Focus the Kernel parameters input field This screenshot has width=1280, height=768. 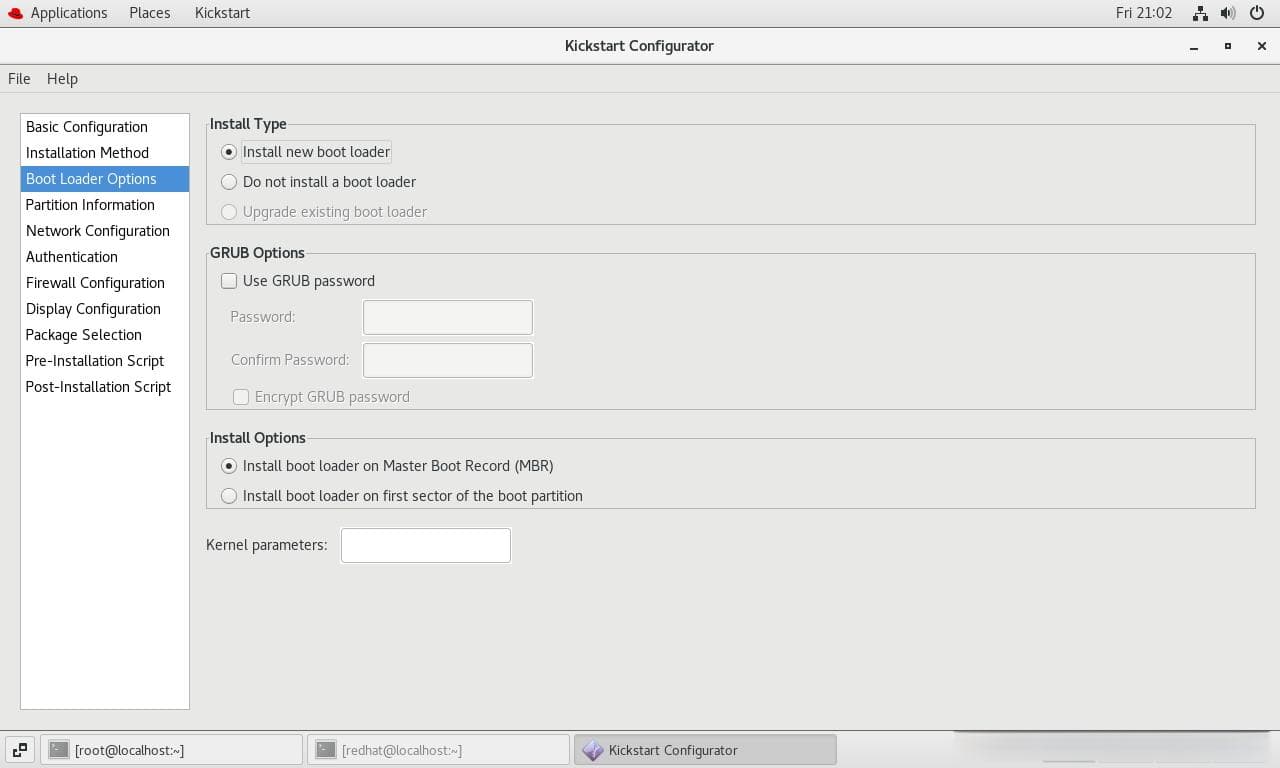point(425,545)
